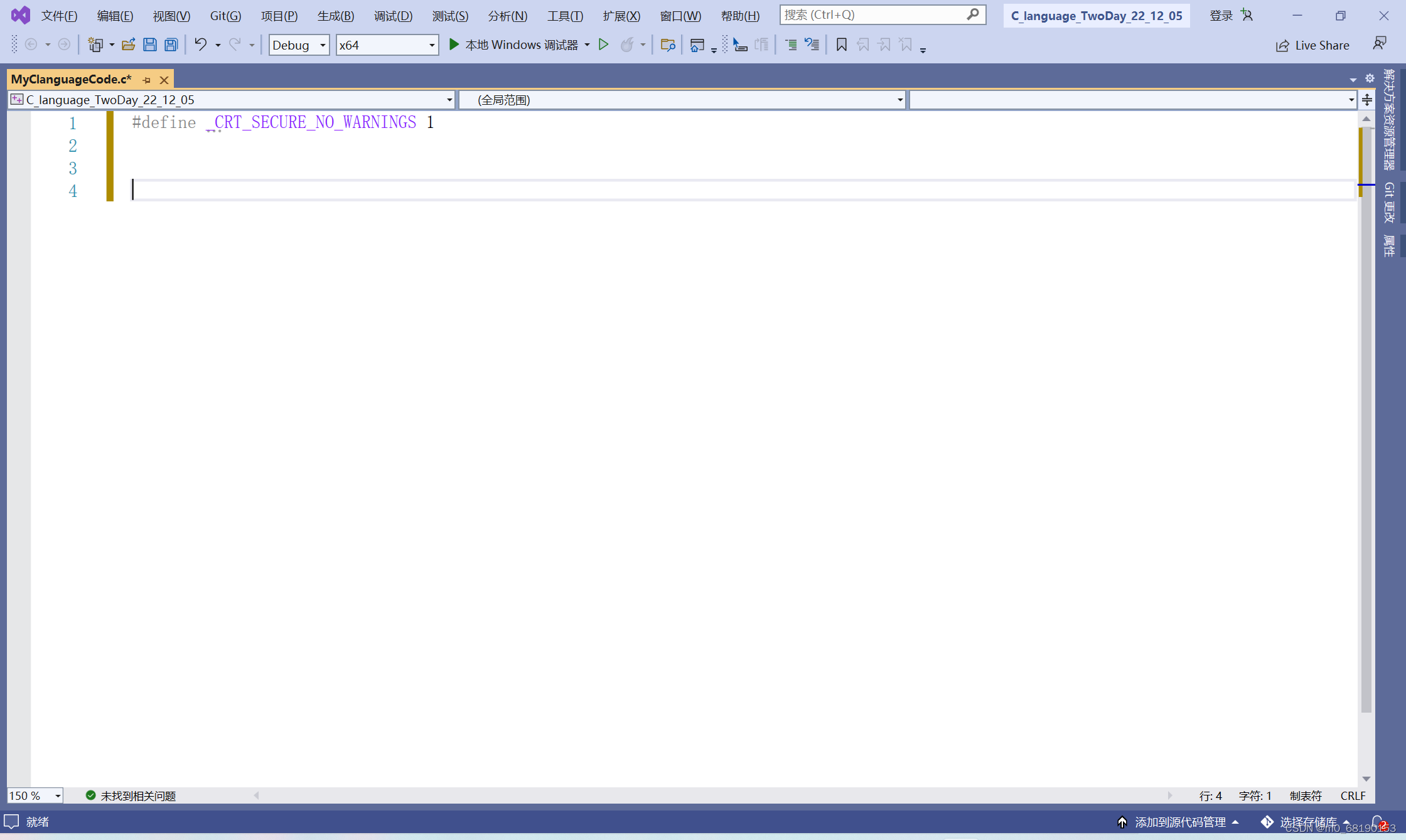The image size is (1406, 840).
Task: Open the 工具(T) menu
Action: pyautogui.click(x=565, y=16)
